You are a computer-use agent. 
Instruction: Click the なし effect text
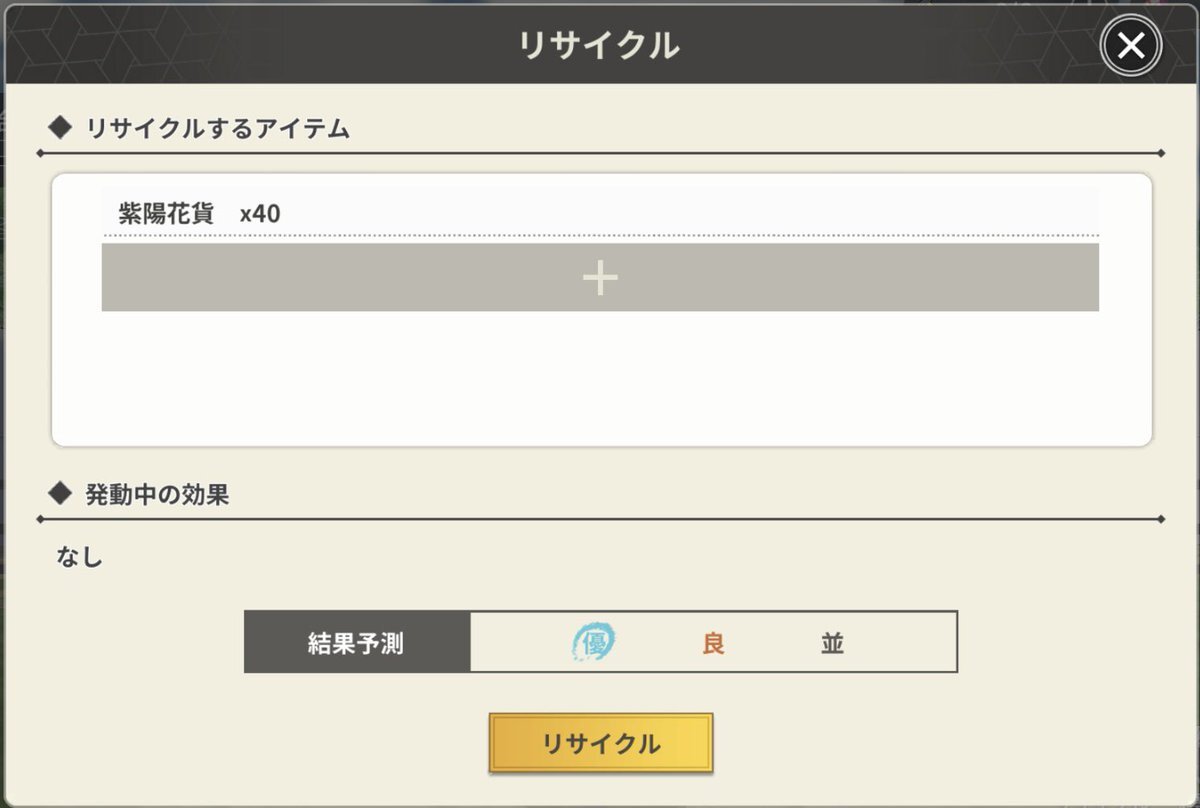80,558
